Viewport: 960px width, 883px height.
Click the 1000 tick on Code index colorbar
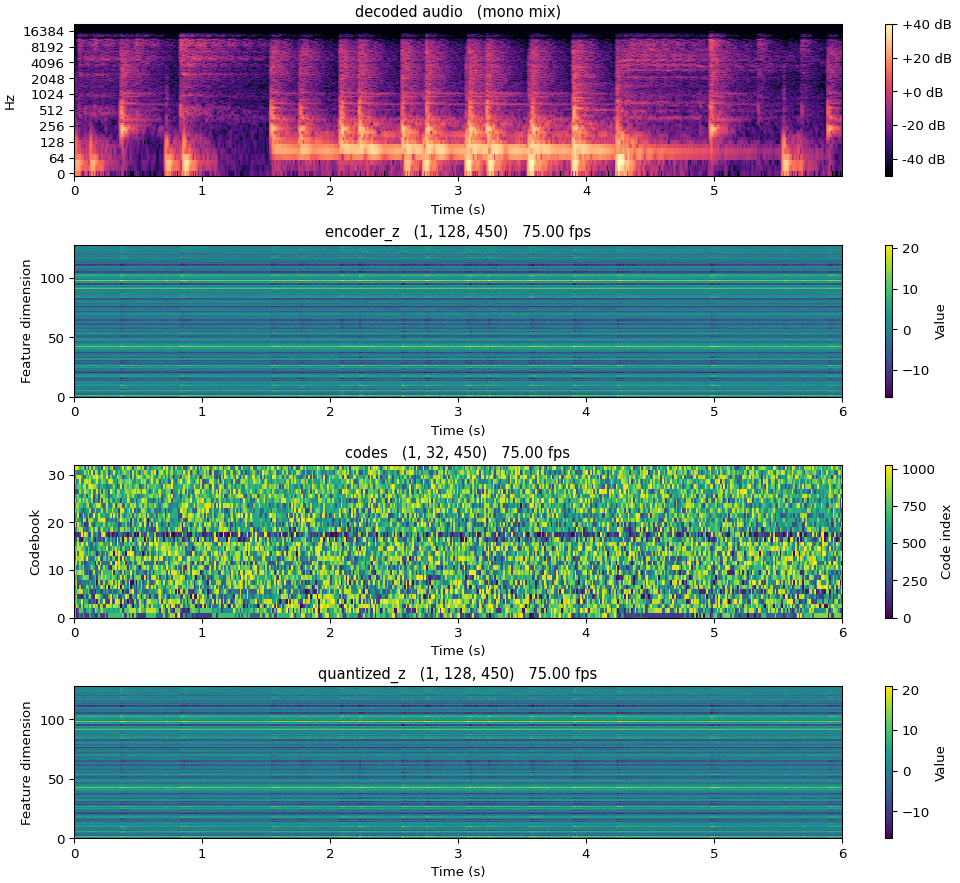pyautogui.click(x=918, y=470)
